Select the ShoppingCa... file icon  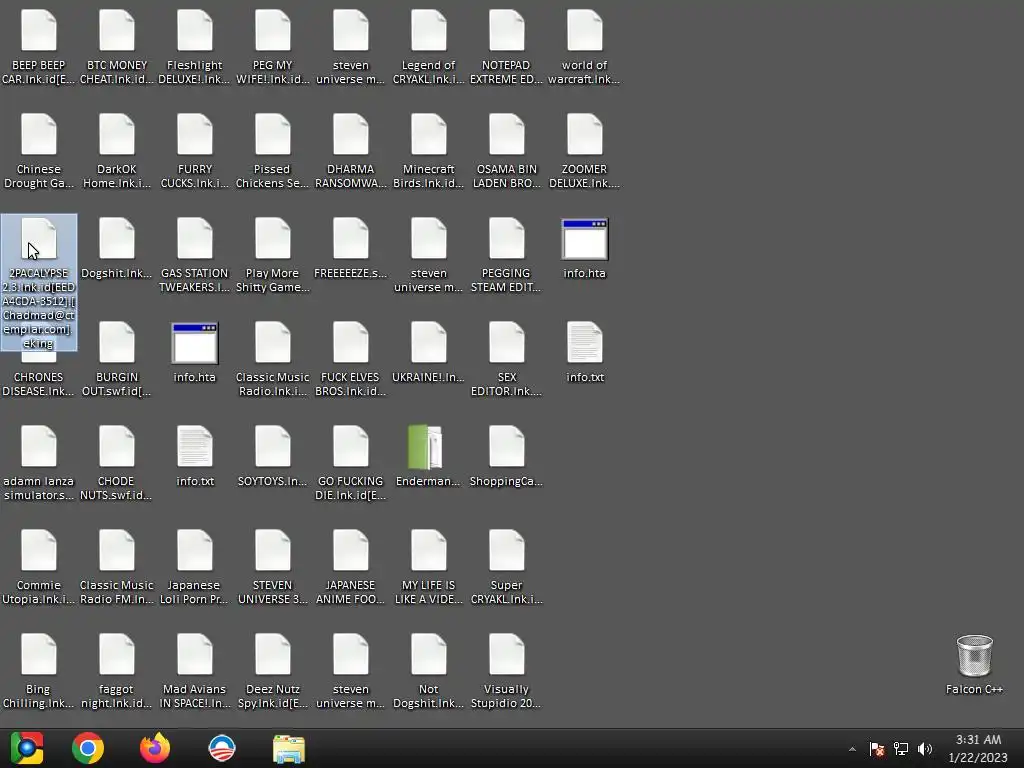click(506, 447)
